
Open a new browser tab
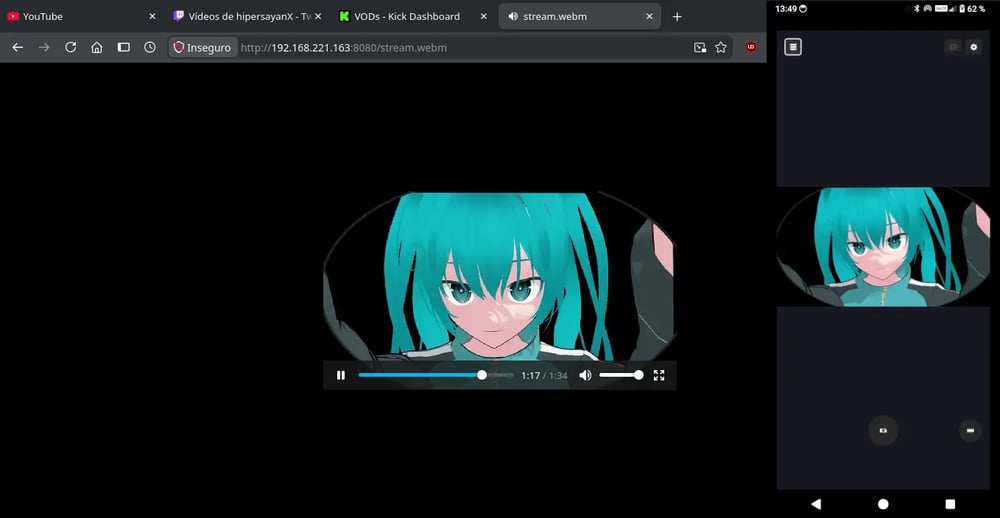(677, 17)
